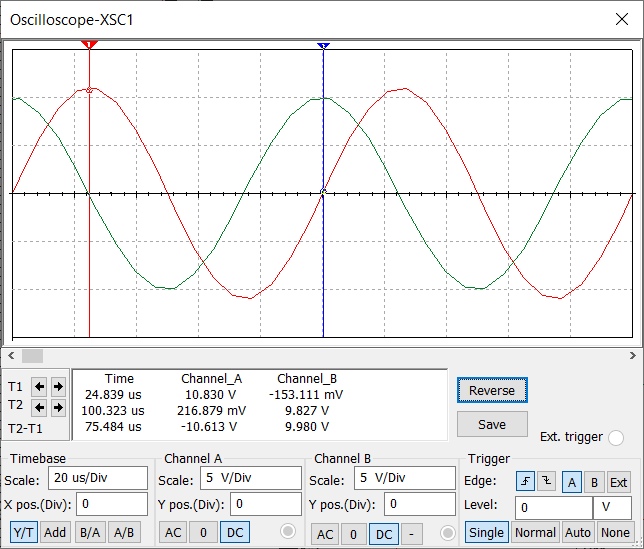Image resolution: width=644 pixels, height=549 pixels.
Task: Click the Ext. trigger terminal circle
Action: 616,438
